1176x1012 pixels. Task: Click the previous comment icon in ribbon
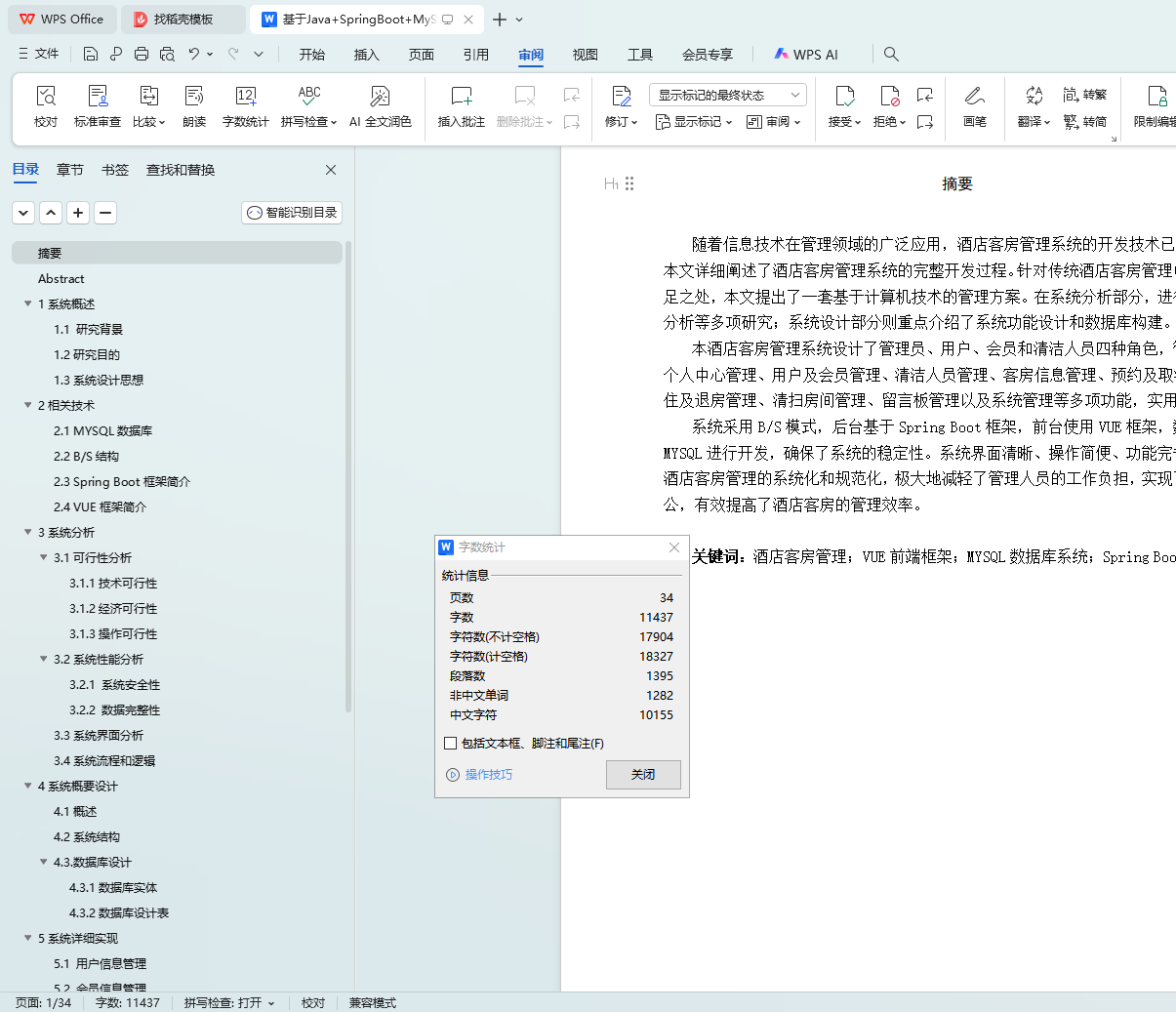(572, 95)
